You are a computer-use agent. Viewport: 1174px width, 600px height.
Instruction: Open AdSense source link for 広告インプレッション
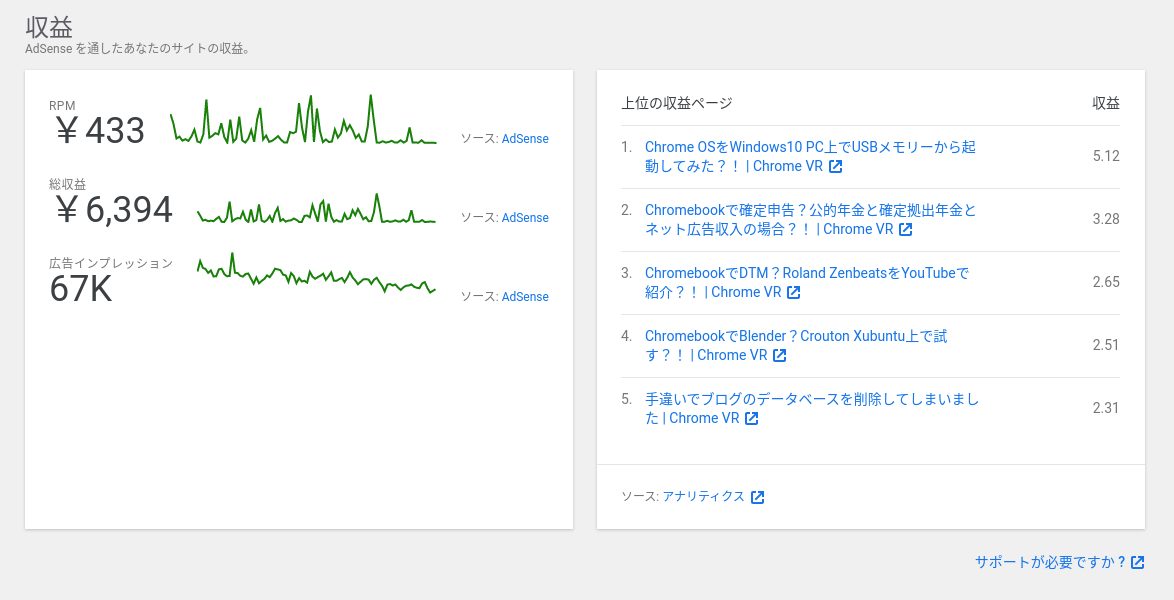click(x=525, y=297)
